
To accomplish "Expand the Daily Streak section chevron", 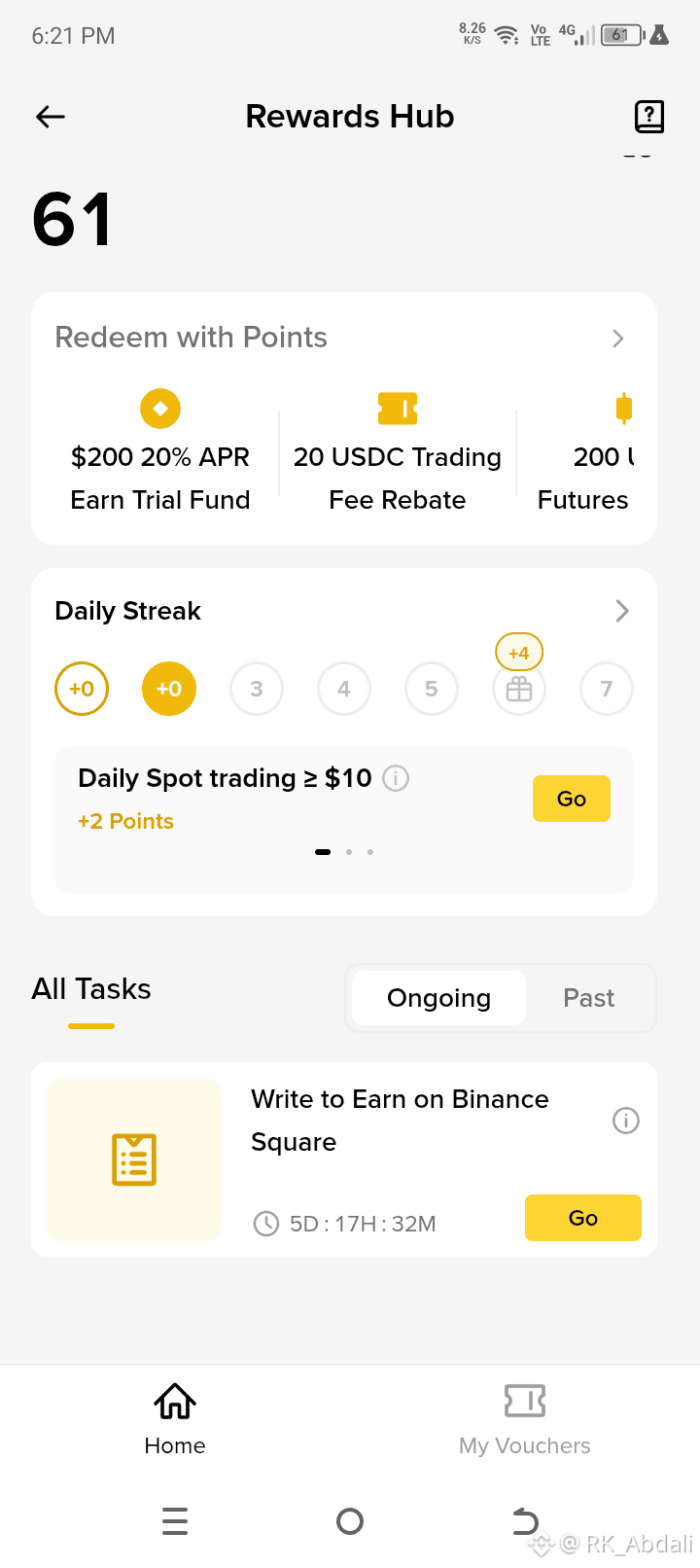I will click(x=622, y=611).
